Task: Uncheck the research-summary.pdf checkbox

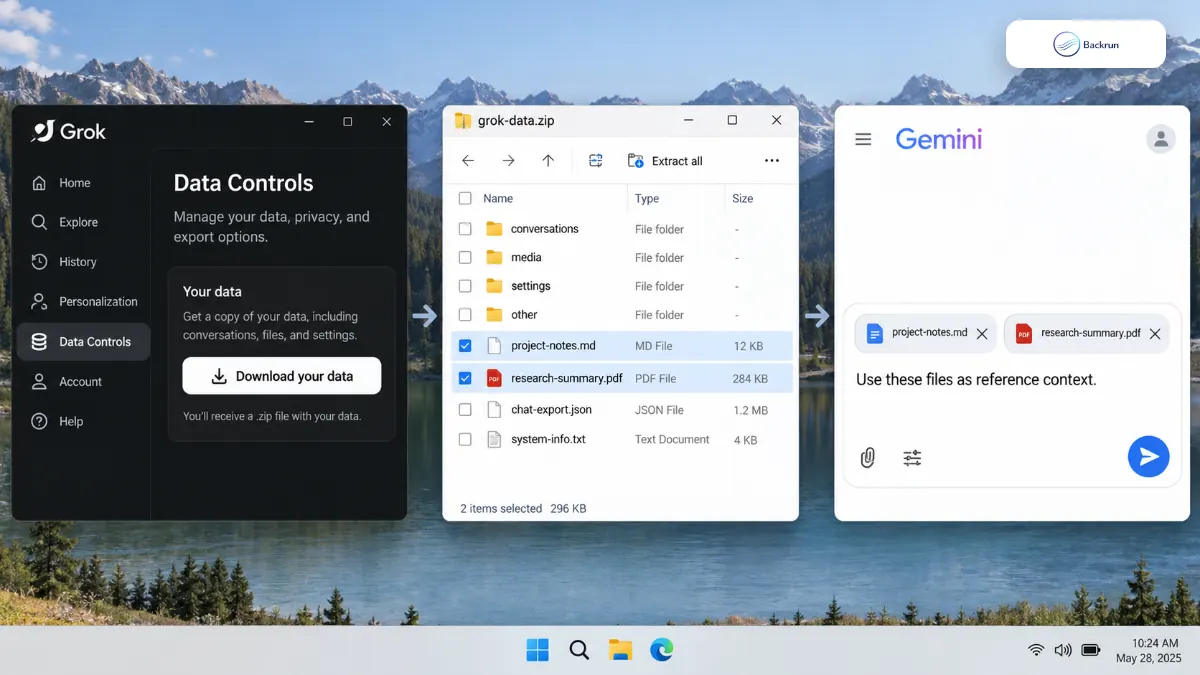Action: [465, 378]
